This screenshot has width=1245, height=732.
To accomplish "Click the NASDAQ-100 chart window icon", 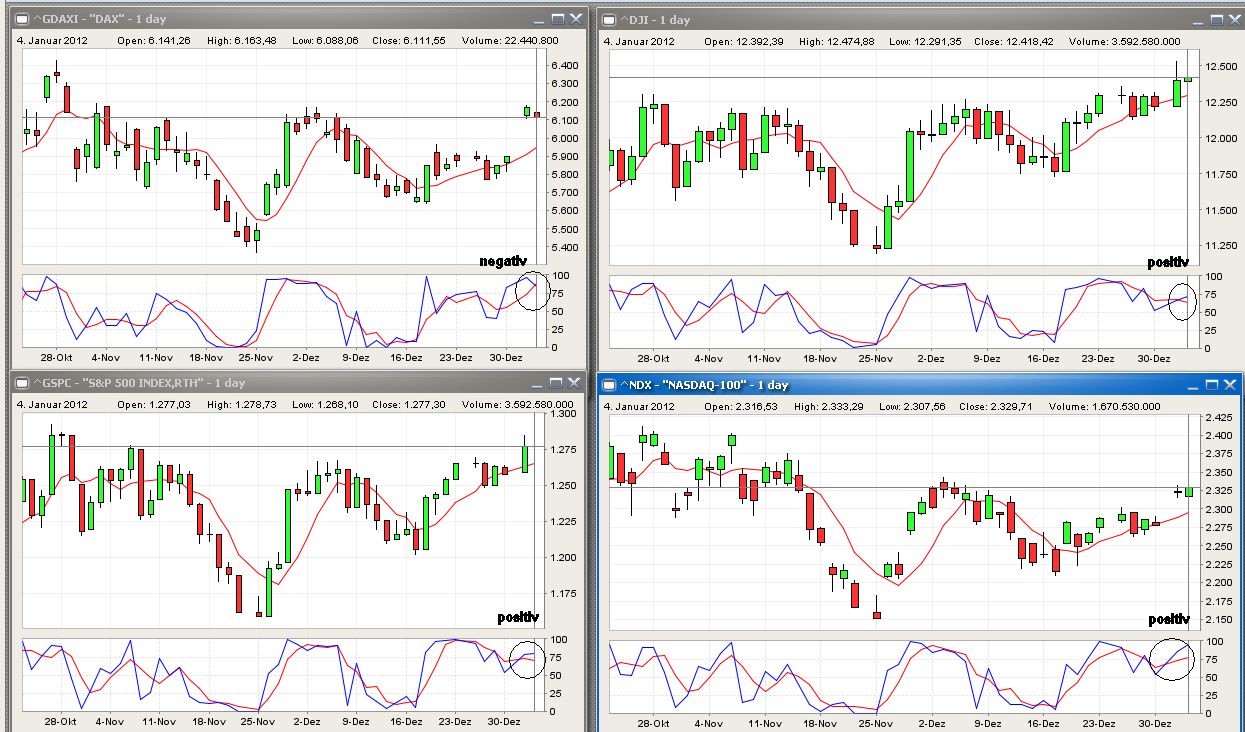I will tap(609, 385).
